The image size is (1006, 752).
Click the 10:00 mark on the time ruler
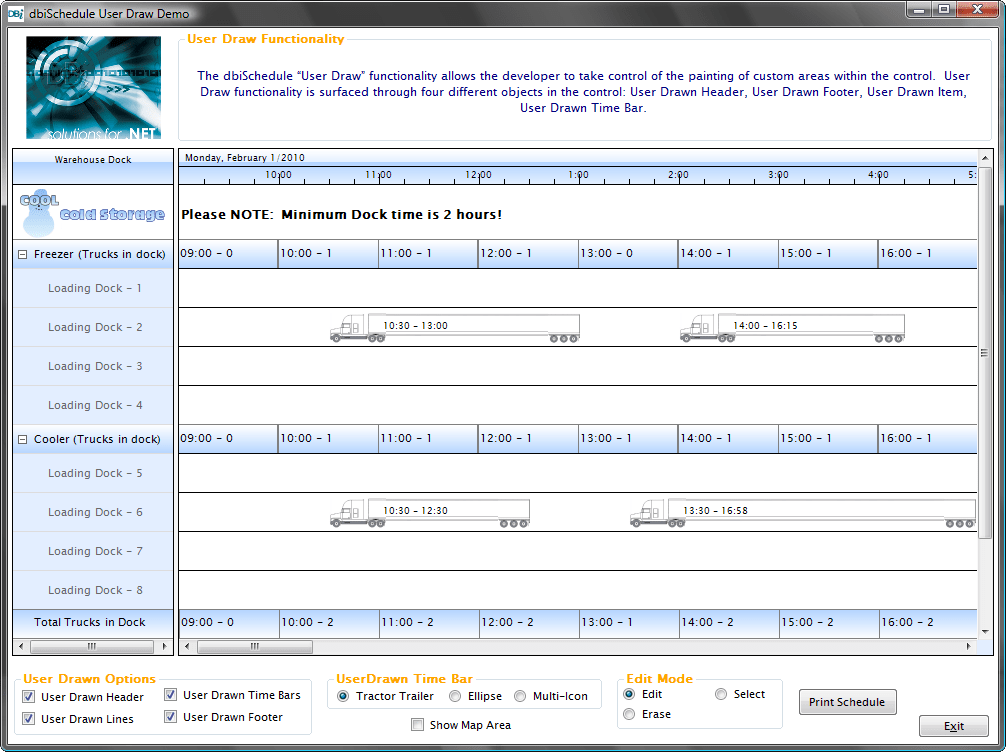click(278, 175)
